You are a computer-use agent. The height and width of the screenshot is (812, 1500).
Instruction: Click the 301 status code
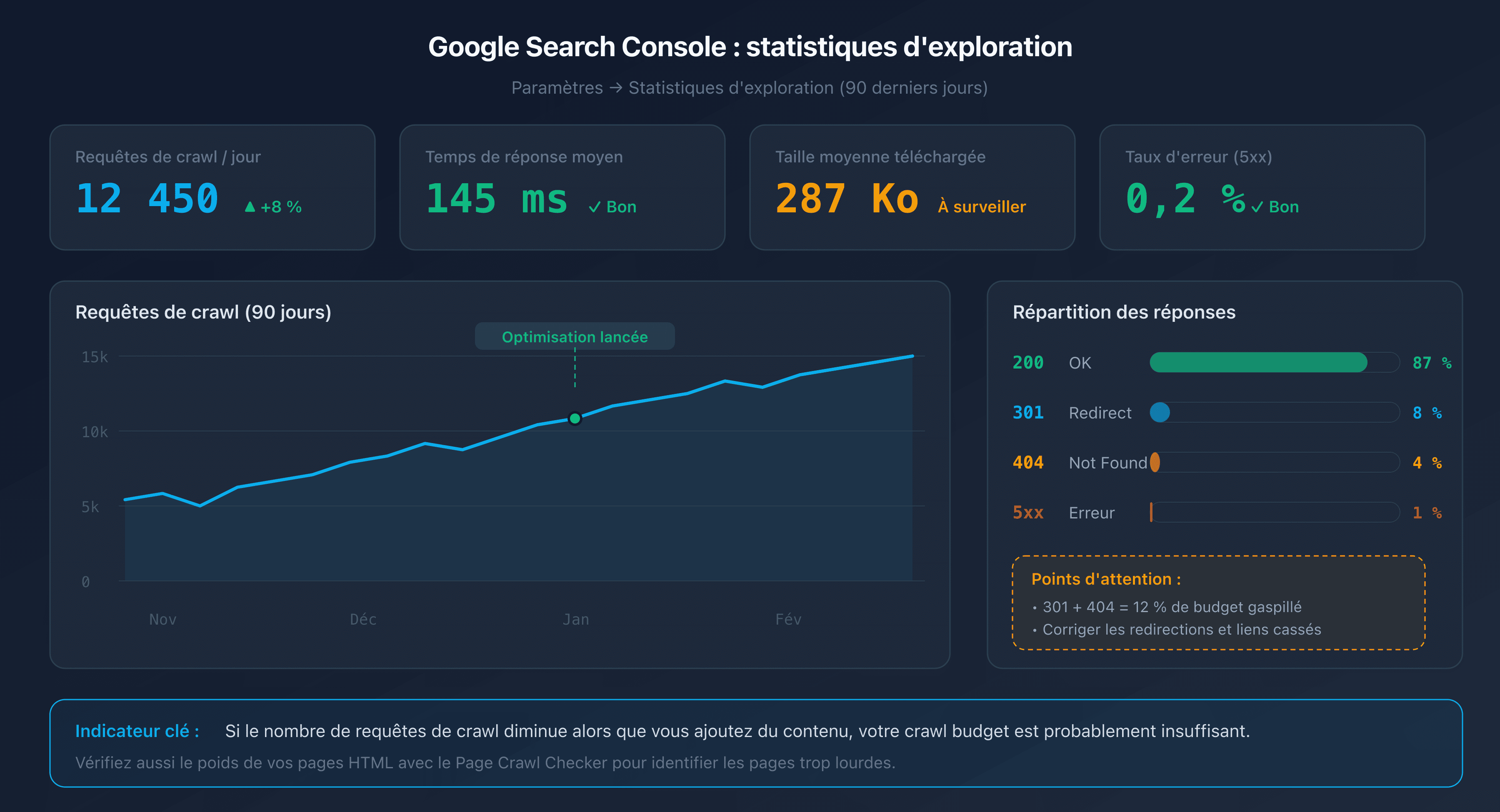(1028, 413)
